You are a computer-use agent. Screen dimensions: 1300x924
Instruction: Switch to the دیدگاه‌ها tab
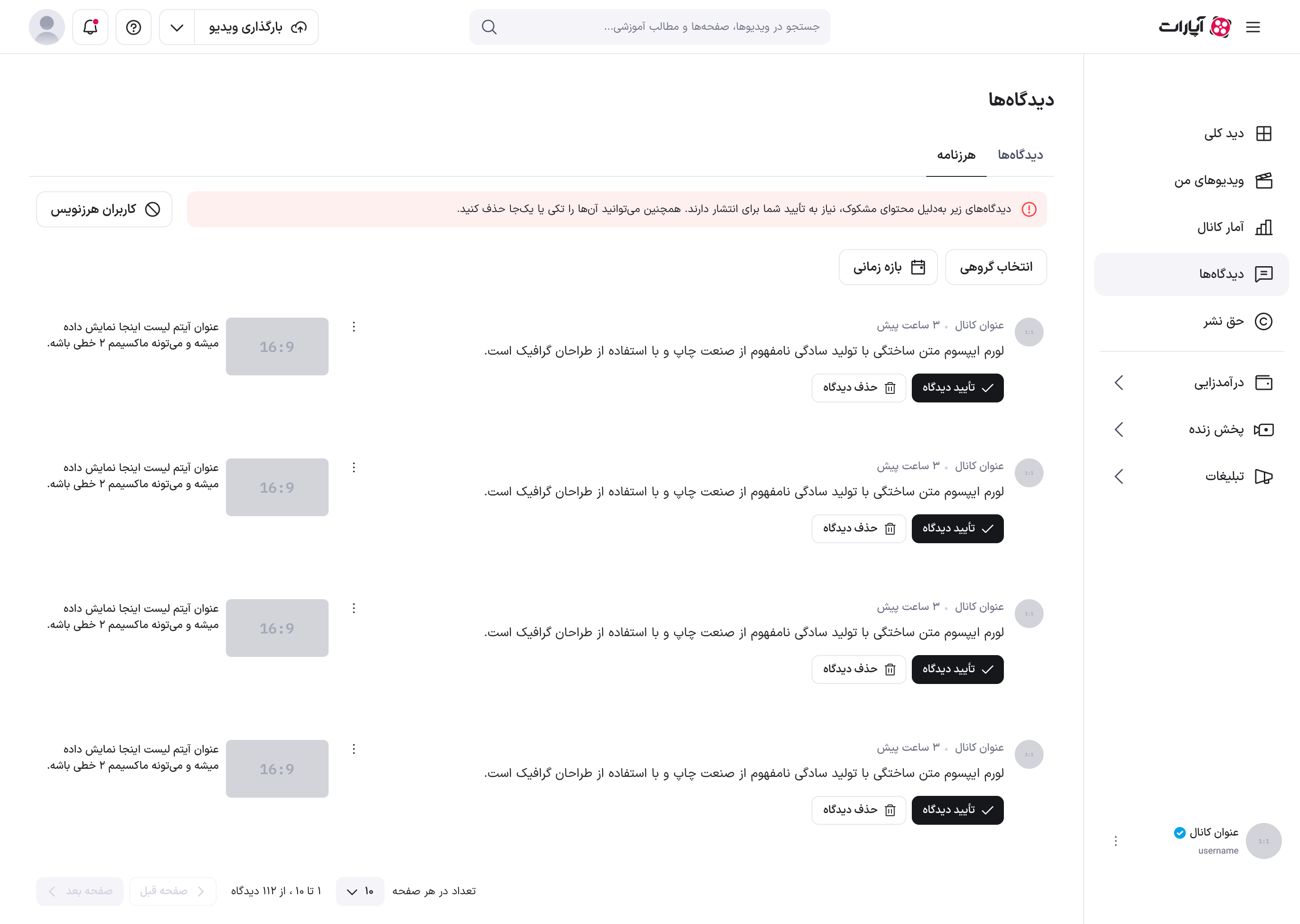(1020, 155)
